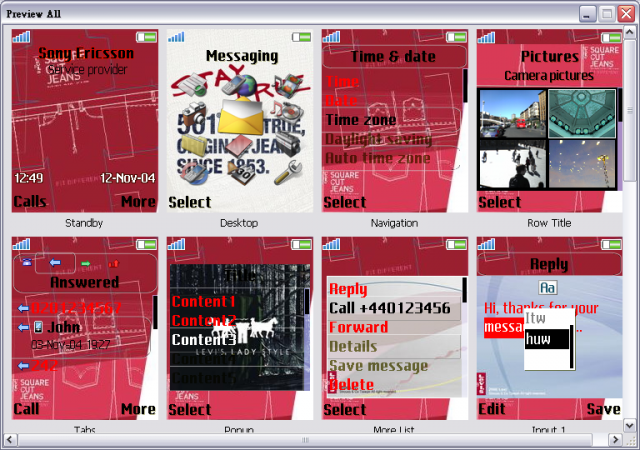
Task: Open the Standby preview thumbnail
Action: pyautogui.click(x=84, y=120)
